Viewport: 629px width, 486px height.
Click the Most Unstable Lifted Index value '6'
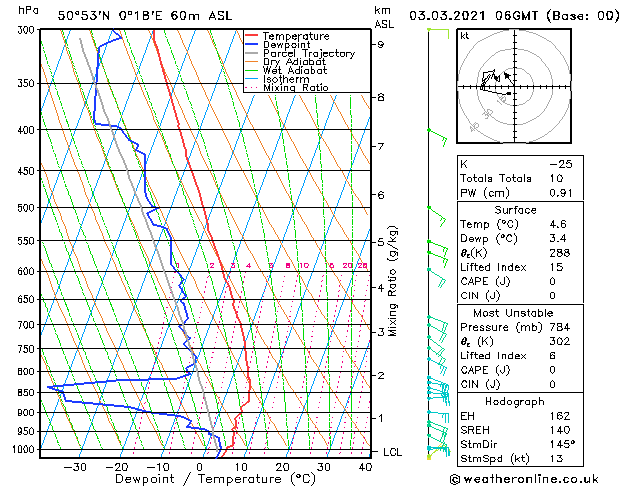(552, 356)
